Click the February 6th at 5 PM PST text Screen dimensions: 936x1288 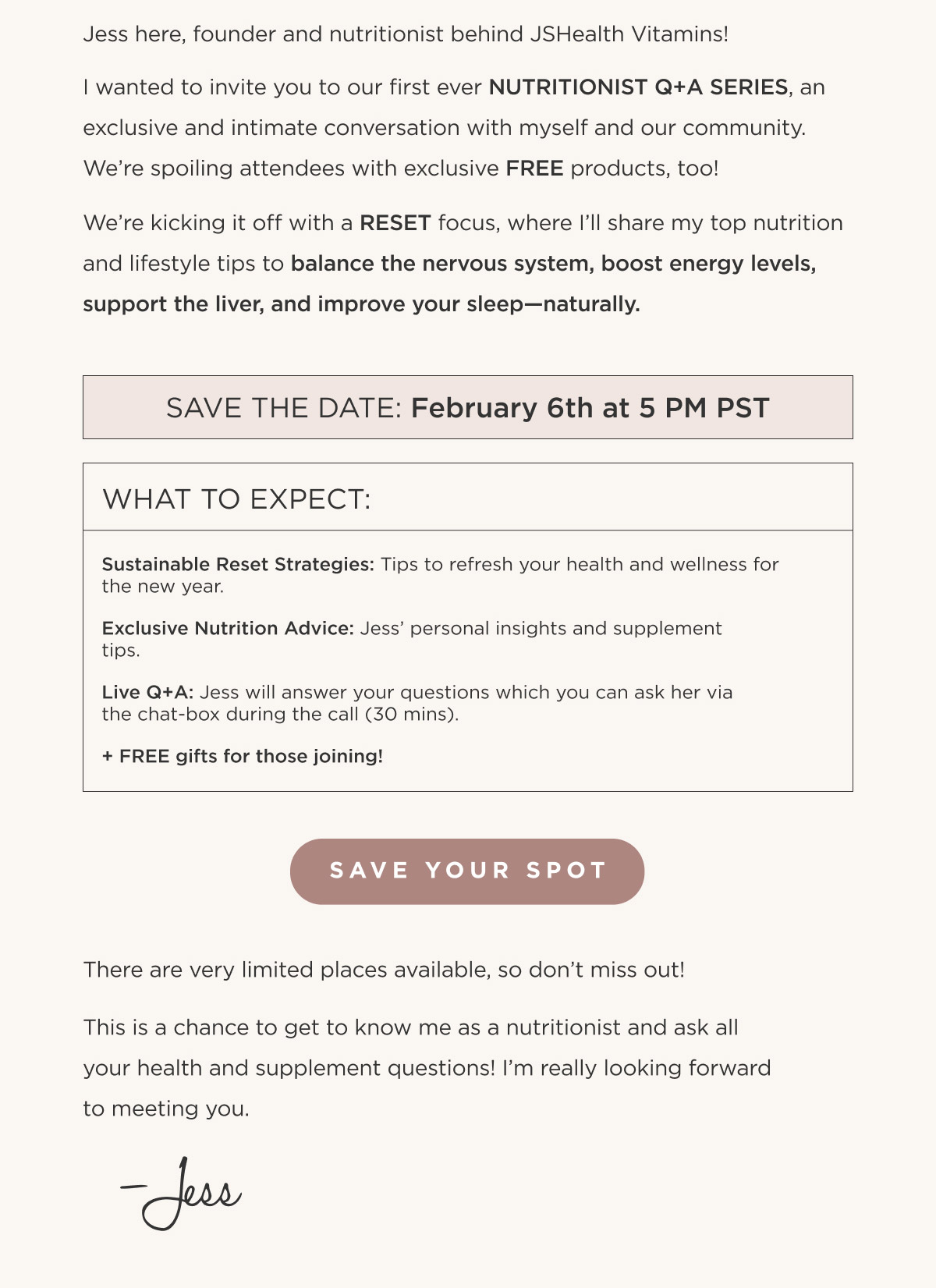click(590, 408)
